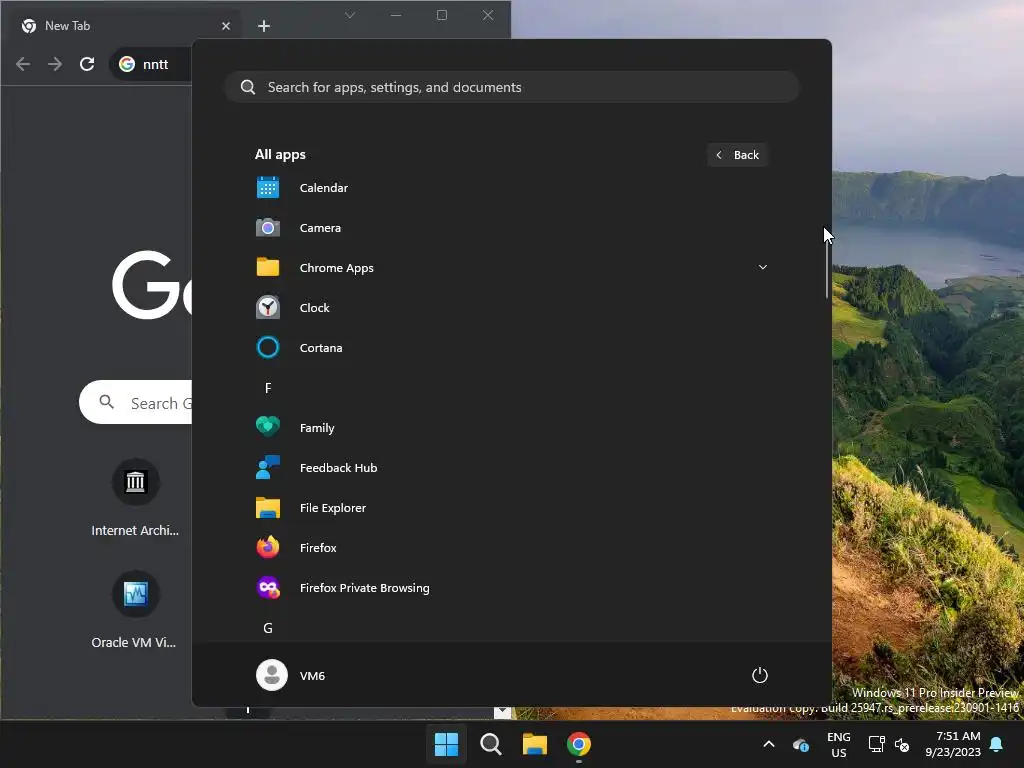The width and height of the screenshot is (1024, 768).
Task: Click Chrome's forward navigation arrow
Action: (55, 64)
